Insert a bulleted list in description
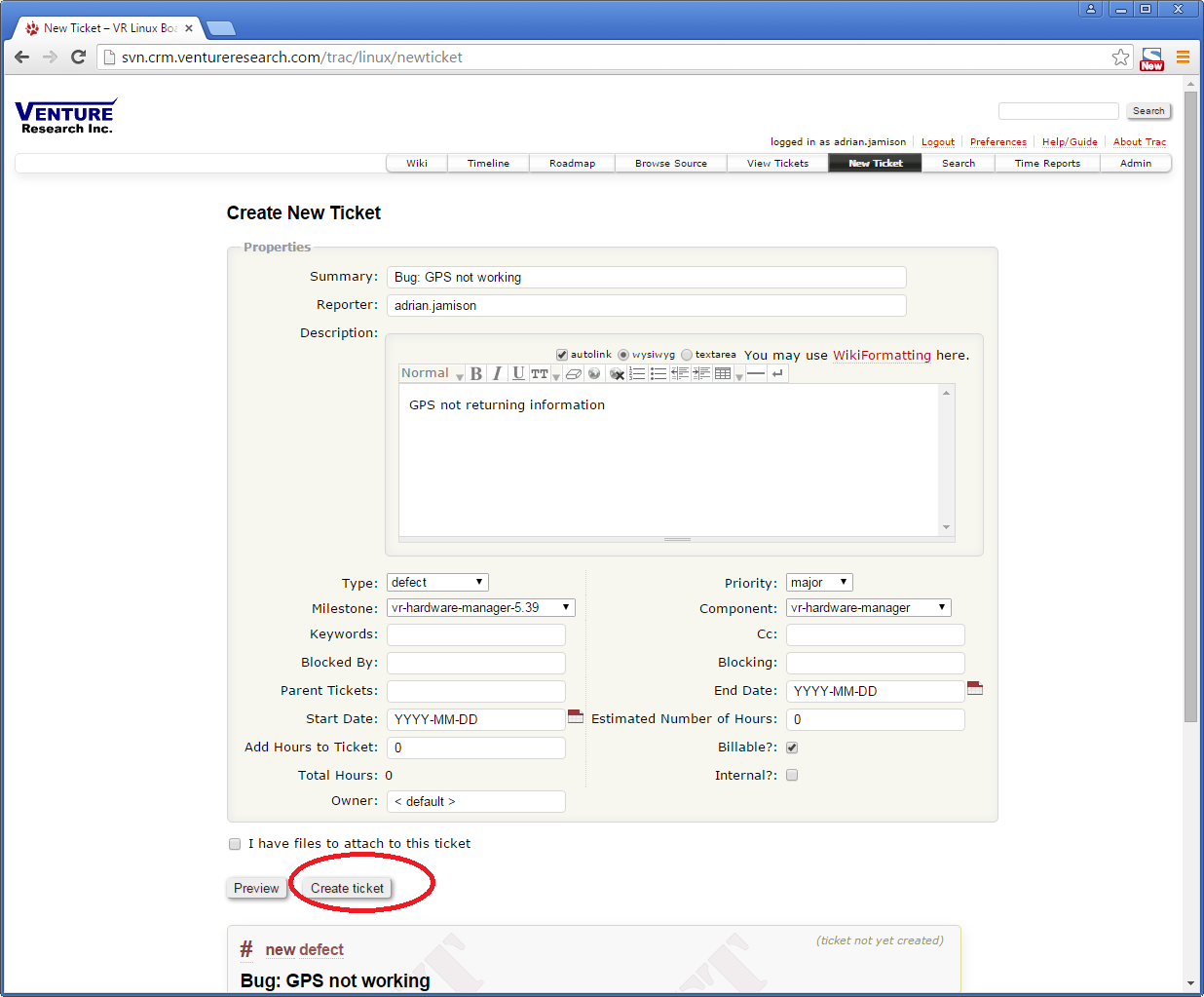 (658, 374)
